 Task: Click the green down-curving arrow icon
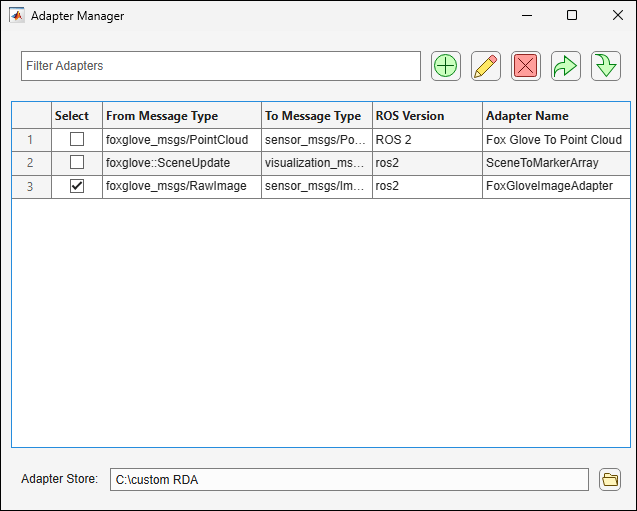(x=606, y=66)
